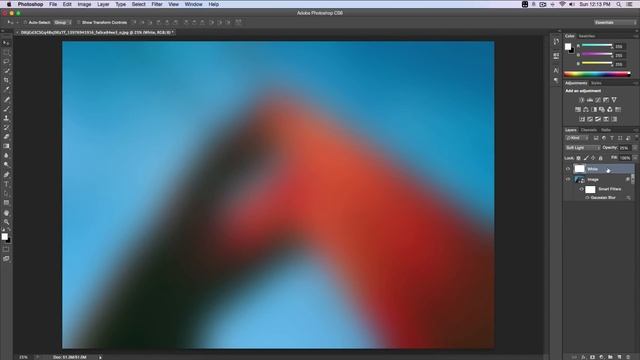Click the White layer thumbnail

click(580, 169)
